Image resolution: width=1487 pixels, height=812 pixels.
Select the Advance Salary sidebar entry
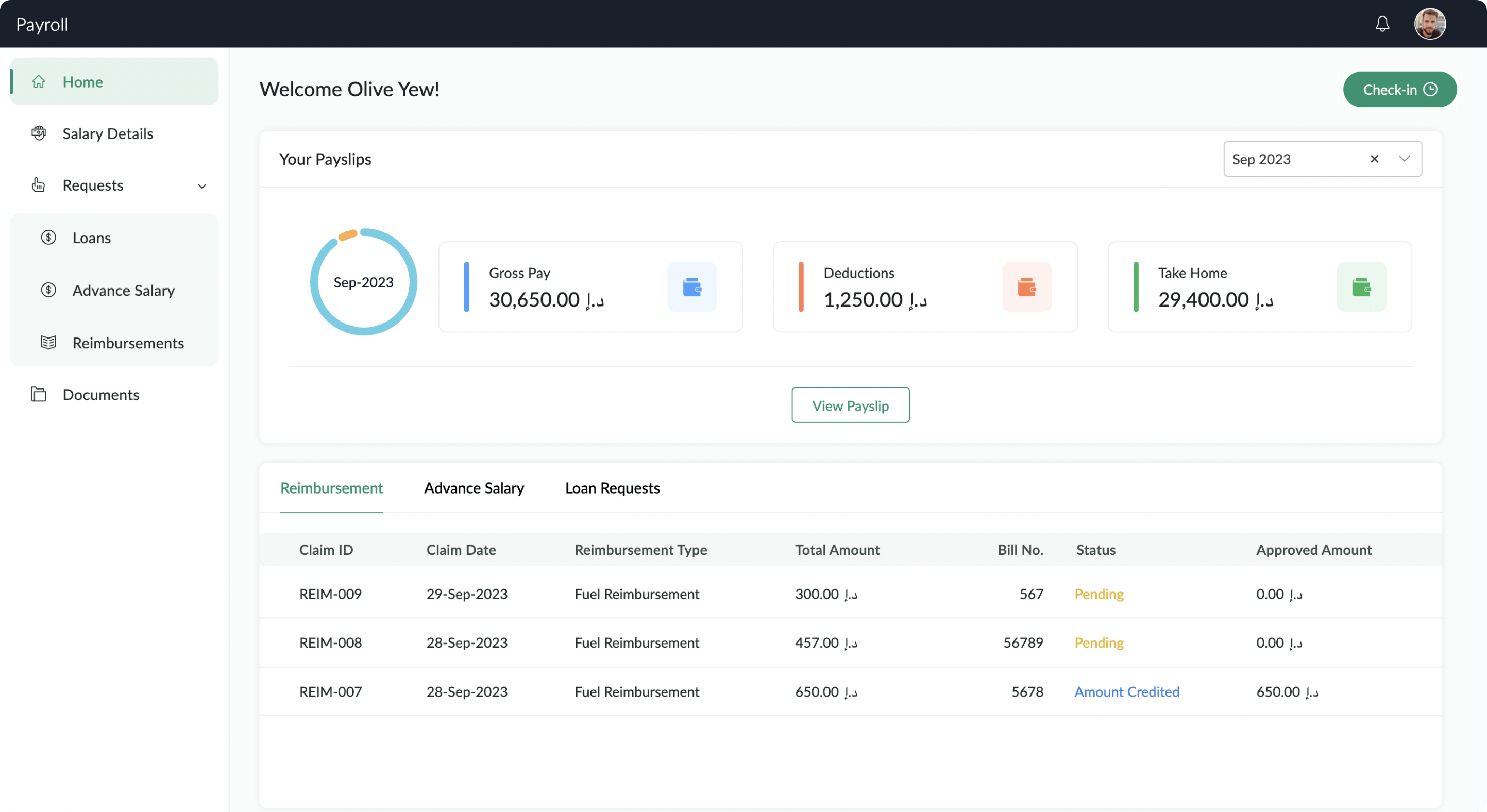pyautogui.click(x=123, y=290)
